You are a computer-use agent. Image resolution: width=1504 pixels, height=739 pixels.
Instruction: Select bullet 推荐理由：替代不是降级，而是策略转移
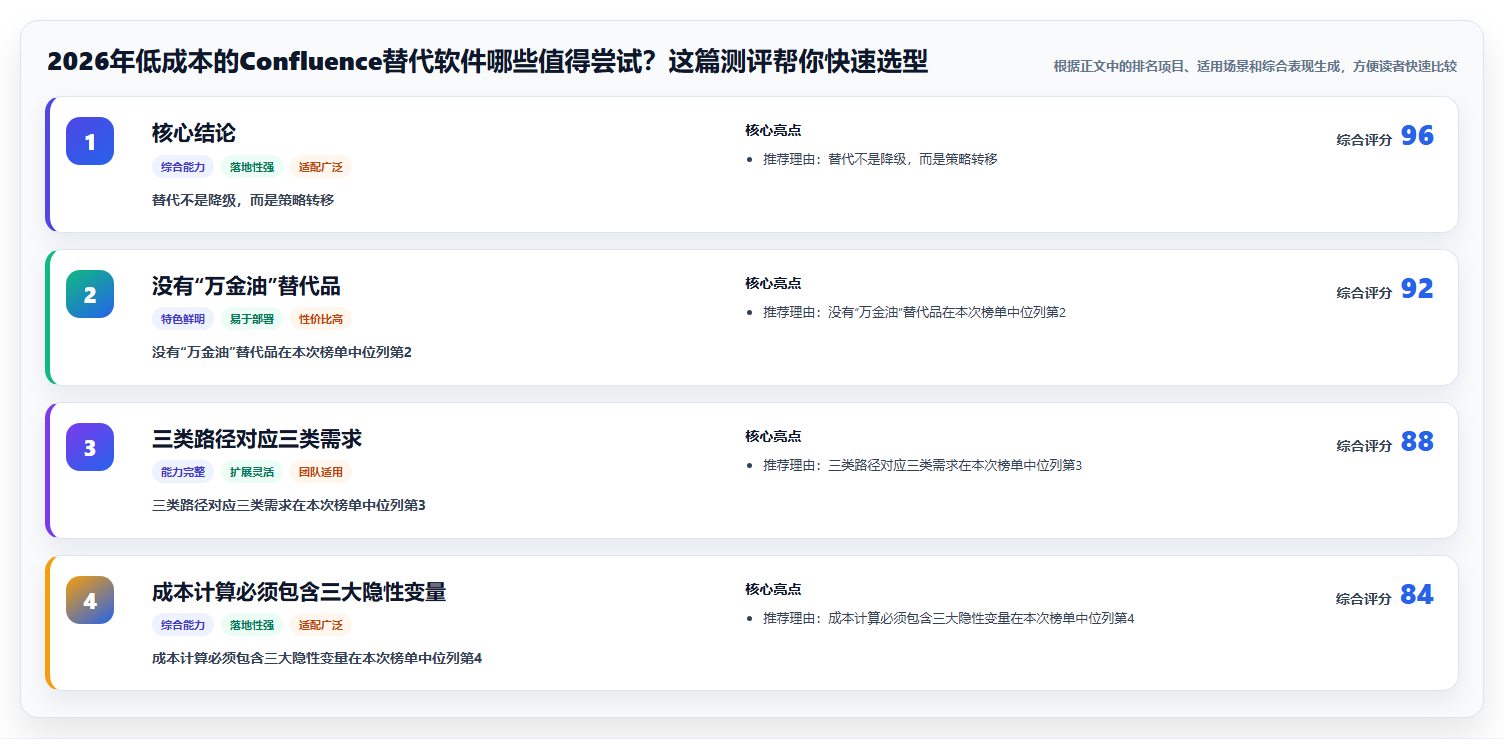point(880,159)
